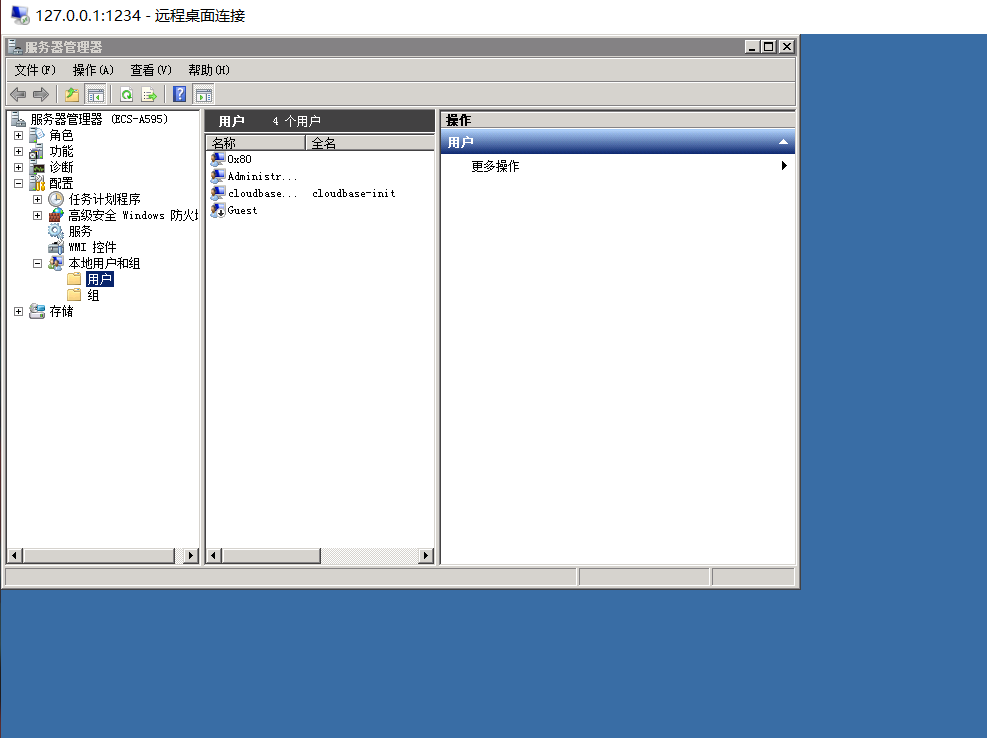Open the 操作(A) menu
Image resolution: width=987 pixels, height=738 pixels.
(x=93, y=70)
